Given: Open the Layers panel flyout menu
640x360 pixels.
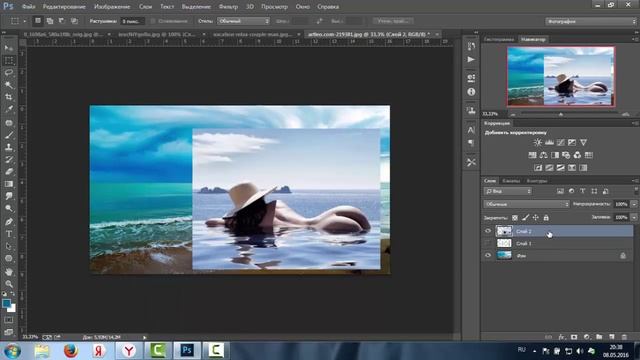Looking at the screenshot, I should 635,180.
